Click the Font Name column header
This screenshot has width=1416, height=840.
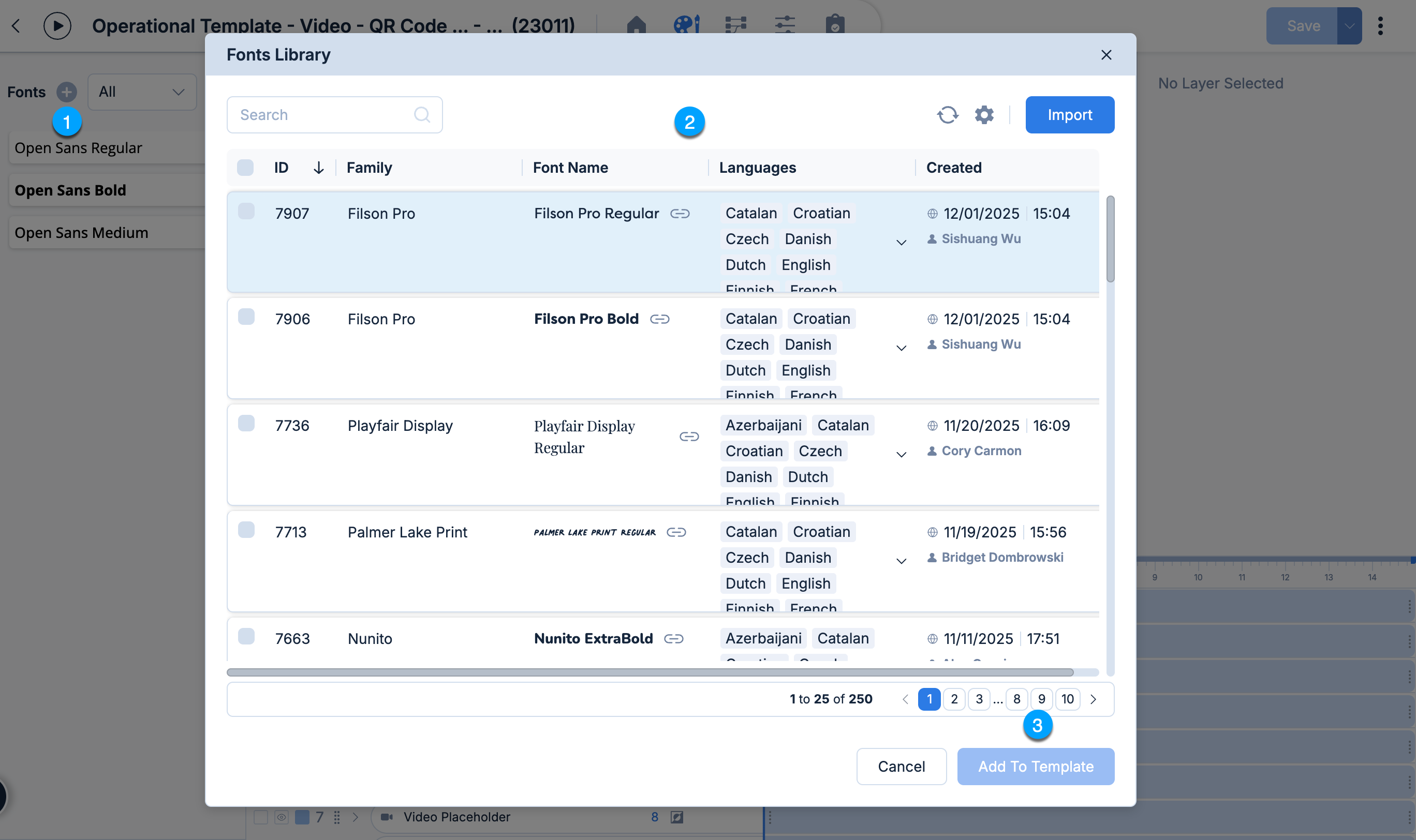coord(570,168)
